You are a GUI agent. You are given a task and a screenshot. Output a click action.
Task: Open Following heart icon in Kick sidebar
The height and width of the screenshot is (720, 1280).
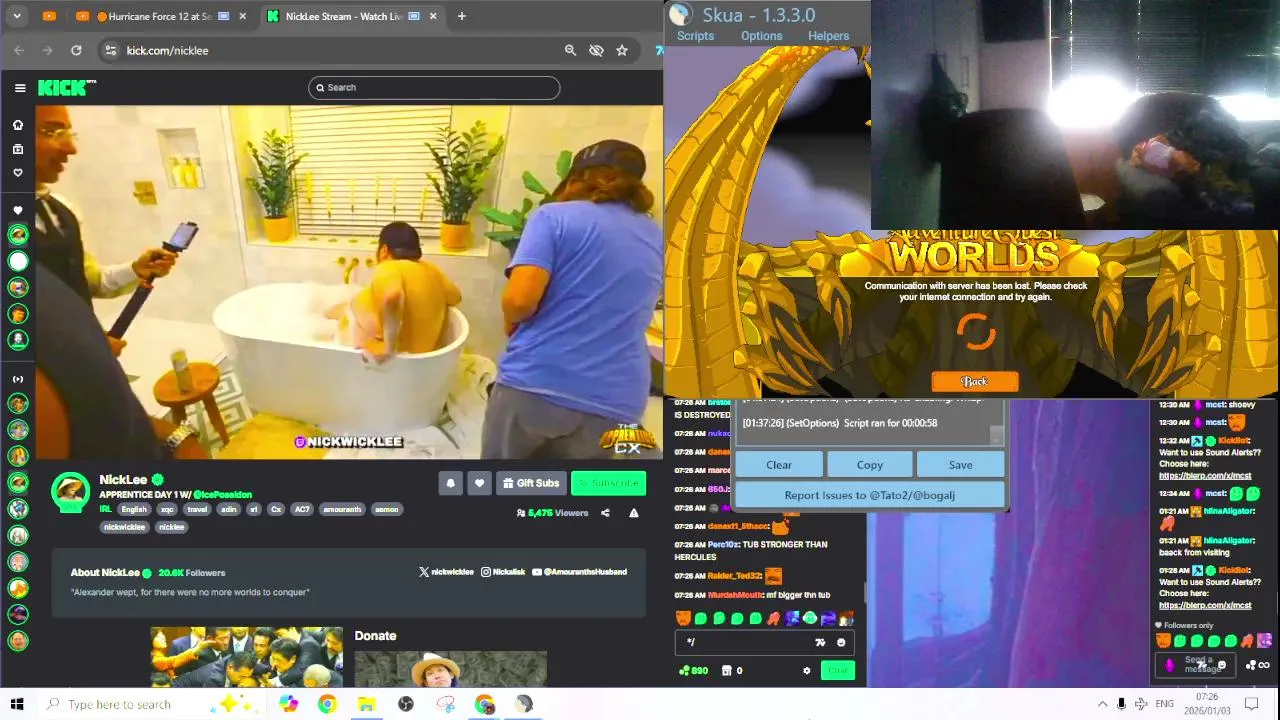[x=18, y=173]
